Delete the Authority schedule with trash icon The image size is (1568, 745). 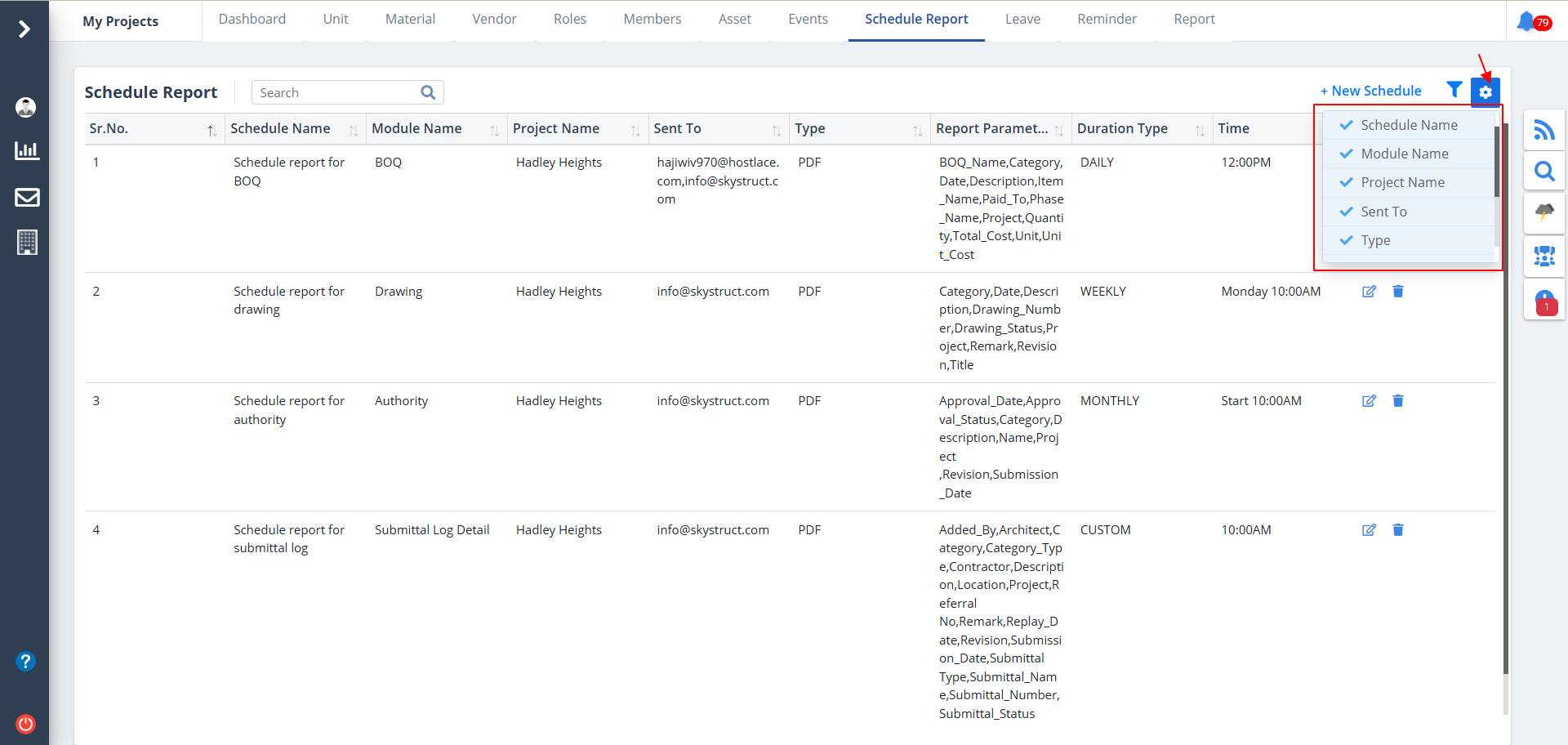tap(1397, 401)
